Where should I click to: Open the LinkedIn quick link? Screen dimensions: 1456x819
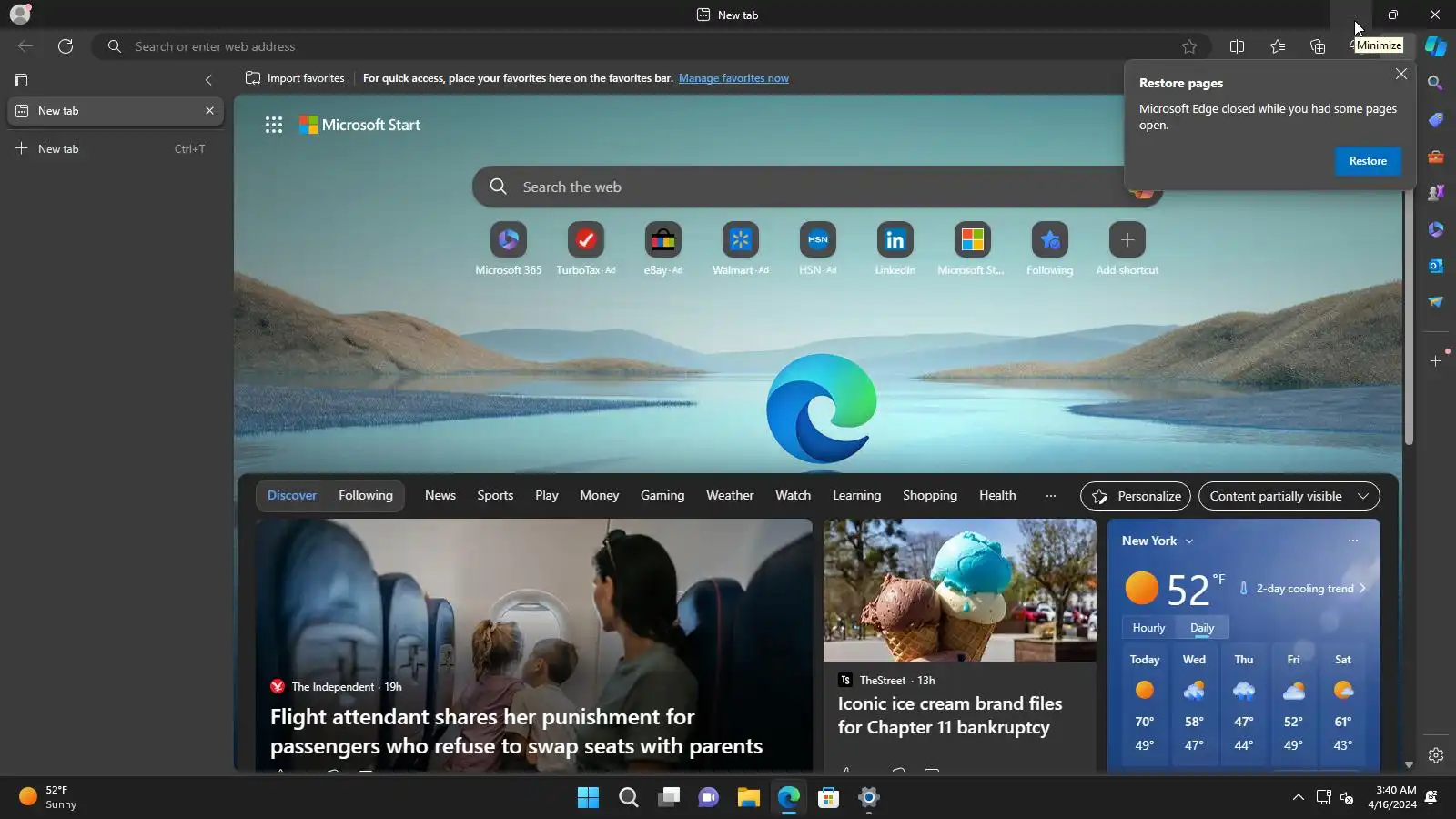coord(895,248)
